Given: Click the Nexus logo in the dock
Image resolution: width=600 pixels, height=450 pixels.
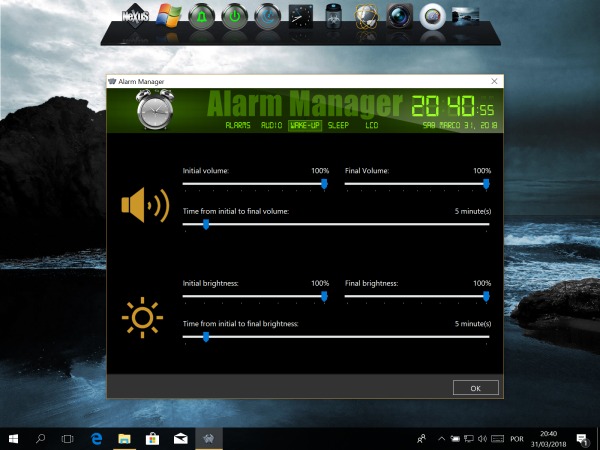Looking at the screenshot, I should click(135, 16).
